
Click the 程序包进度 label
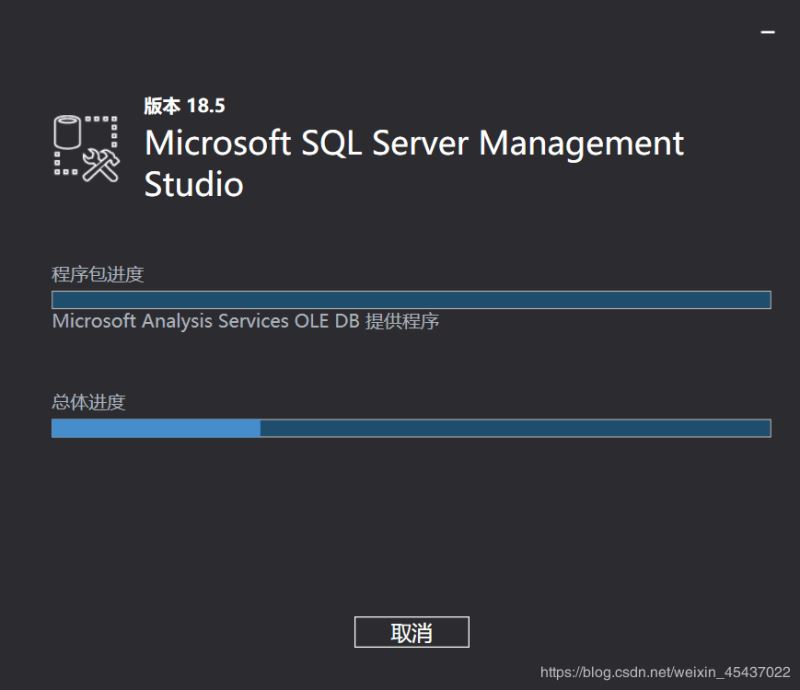tap(98, 274)
